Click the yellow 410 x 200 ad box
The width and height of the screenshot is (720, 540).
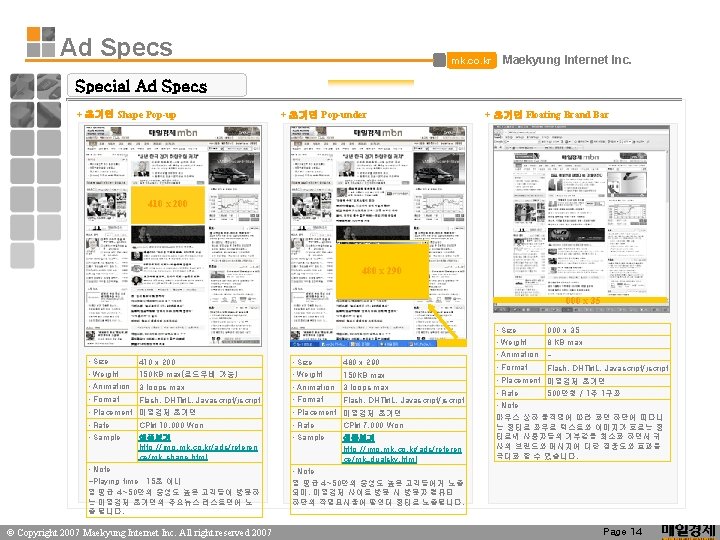168,204
